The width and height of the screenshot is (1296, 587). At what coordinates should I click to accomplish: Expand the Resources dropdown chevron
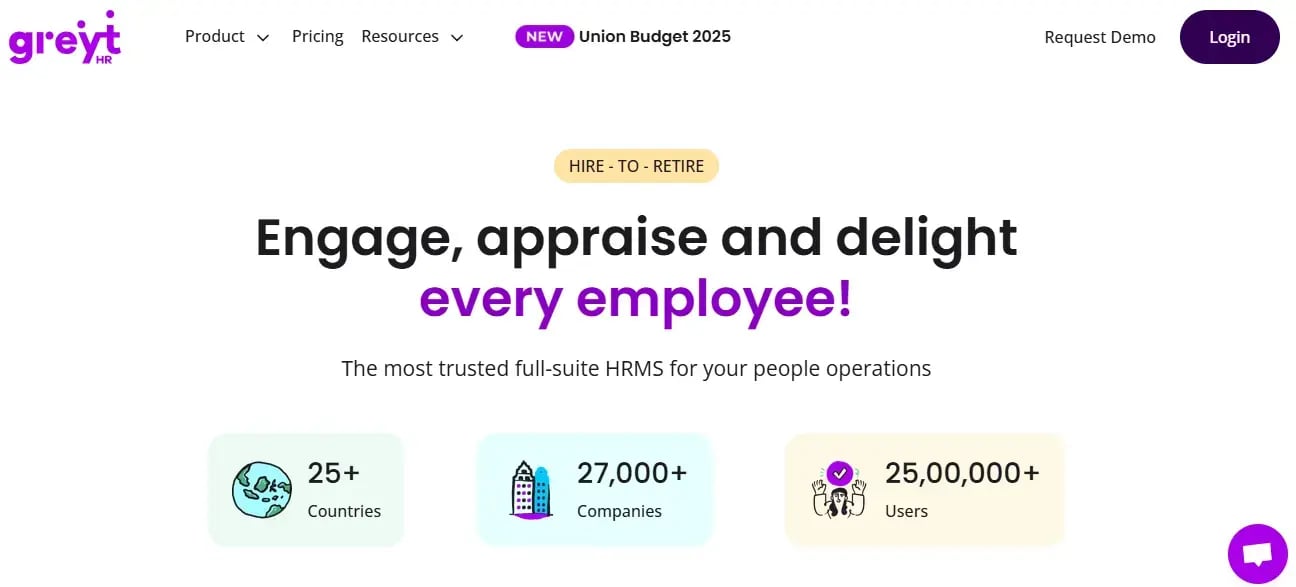pos(457,38)
